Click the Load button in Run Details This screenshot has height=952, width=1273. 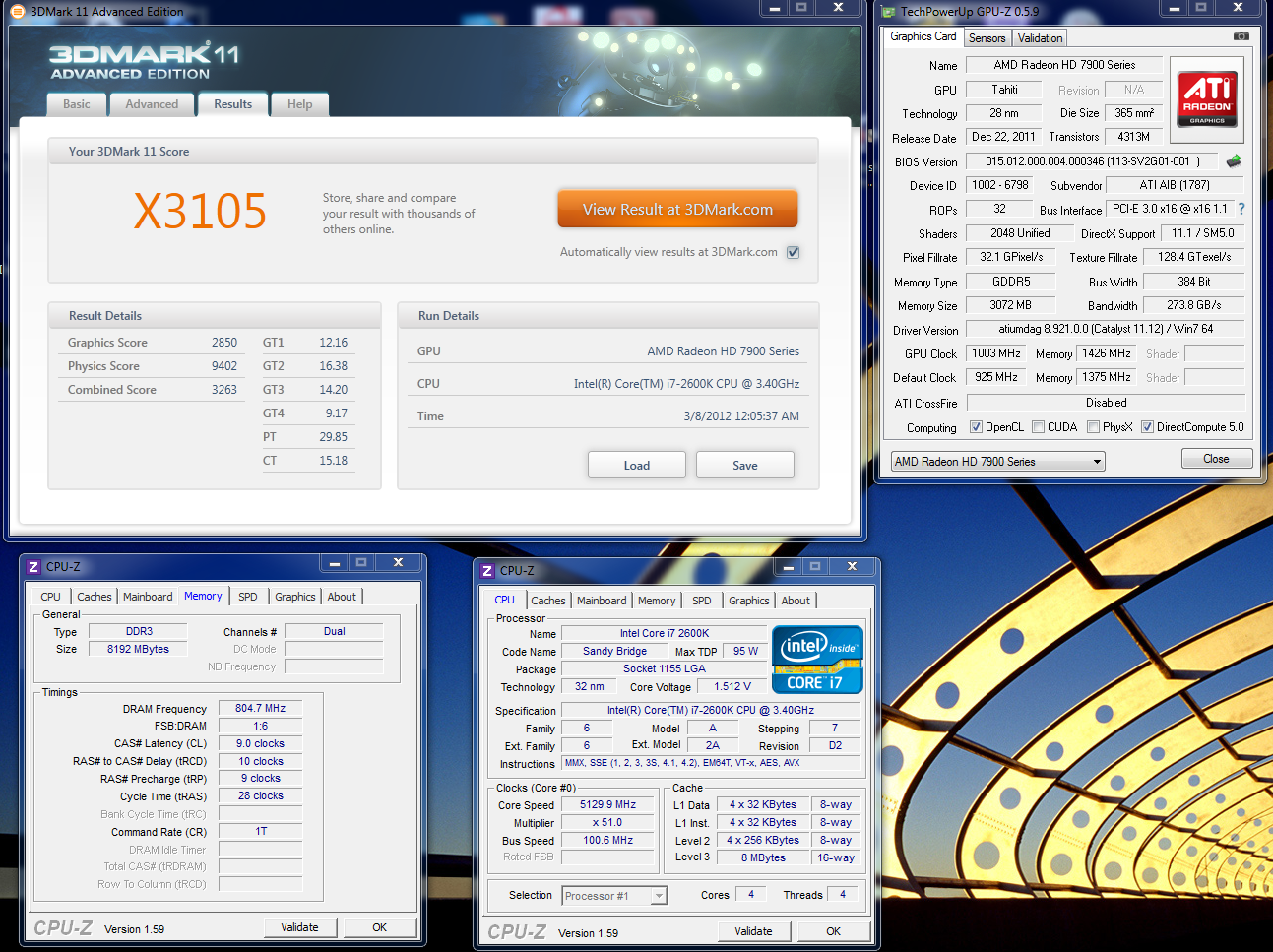click(637, 466)
